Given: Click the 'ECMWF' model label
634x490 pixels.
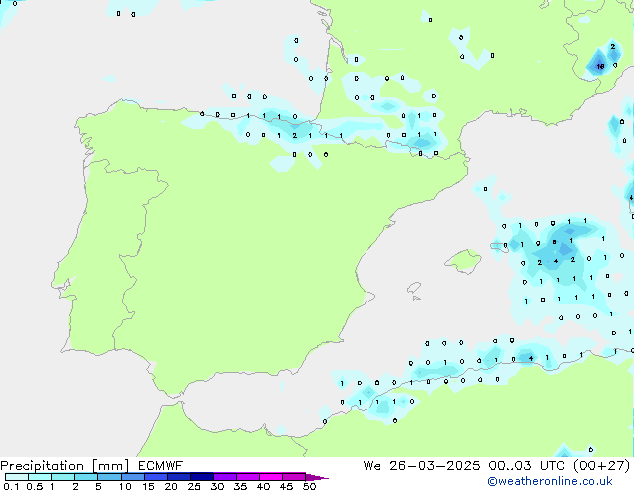Looking at the screenshot, I should point(161,466).
